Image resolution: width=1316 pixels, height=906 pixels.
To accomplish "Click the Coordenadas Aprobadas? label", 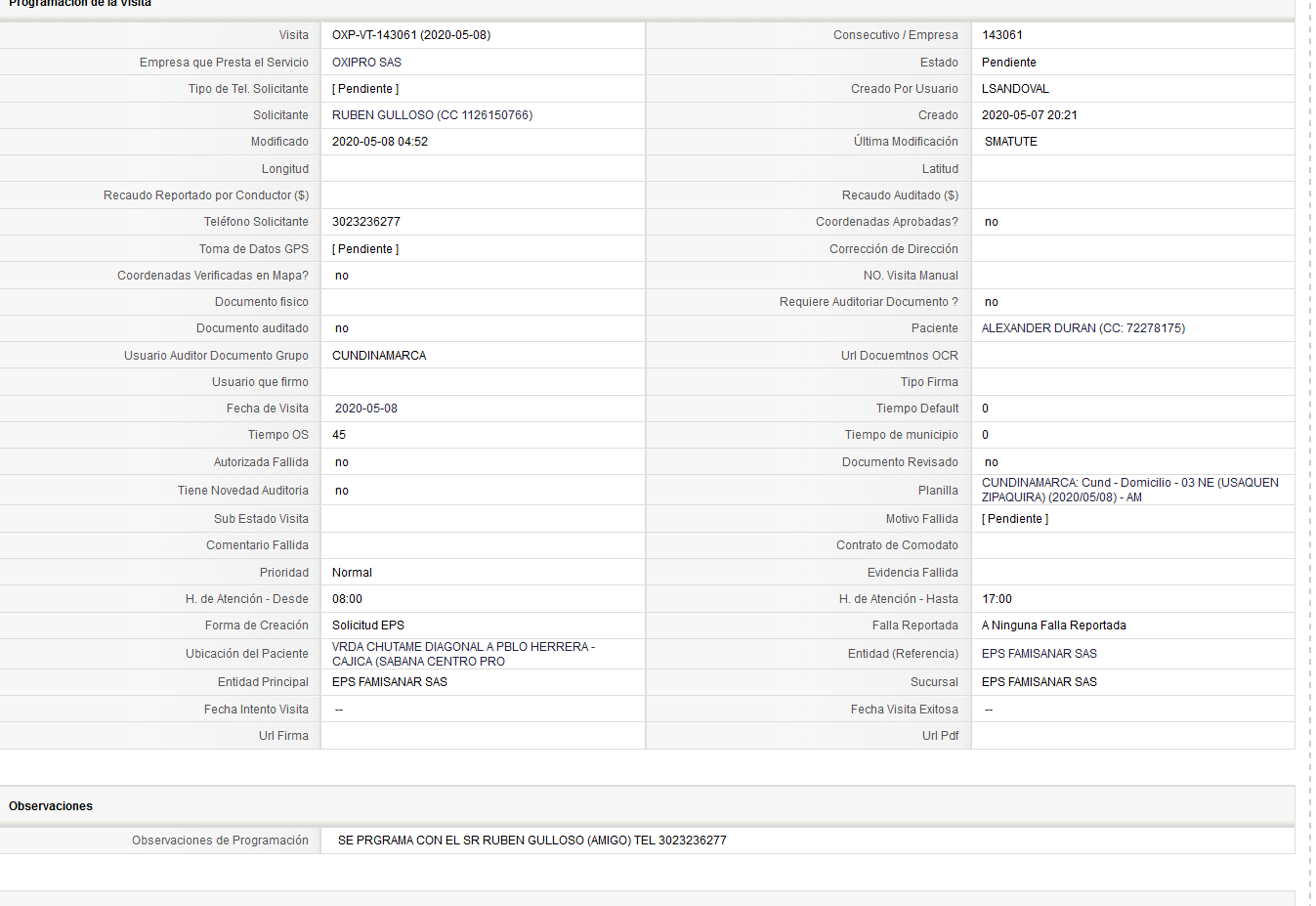I will [887, 222].
